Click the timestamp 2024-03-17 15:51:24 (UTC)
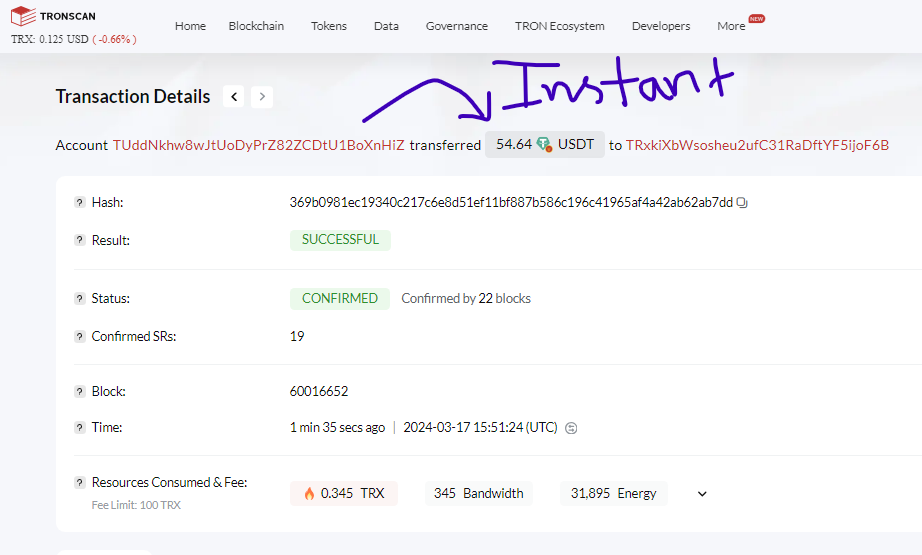 pyautogui.click(x=480, y=427)
